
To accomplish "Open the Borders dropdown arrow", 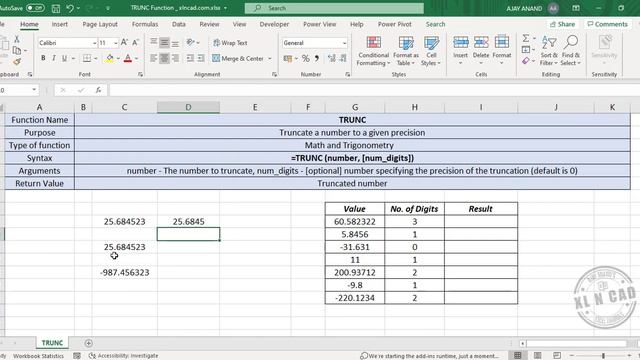I will tap(96, 58).
